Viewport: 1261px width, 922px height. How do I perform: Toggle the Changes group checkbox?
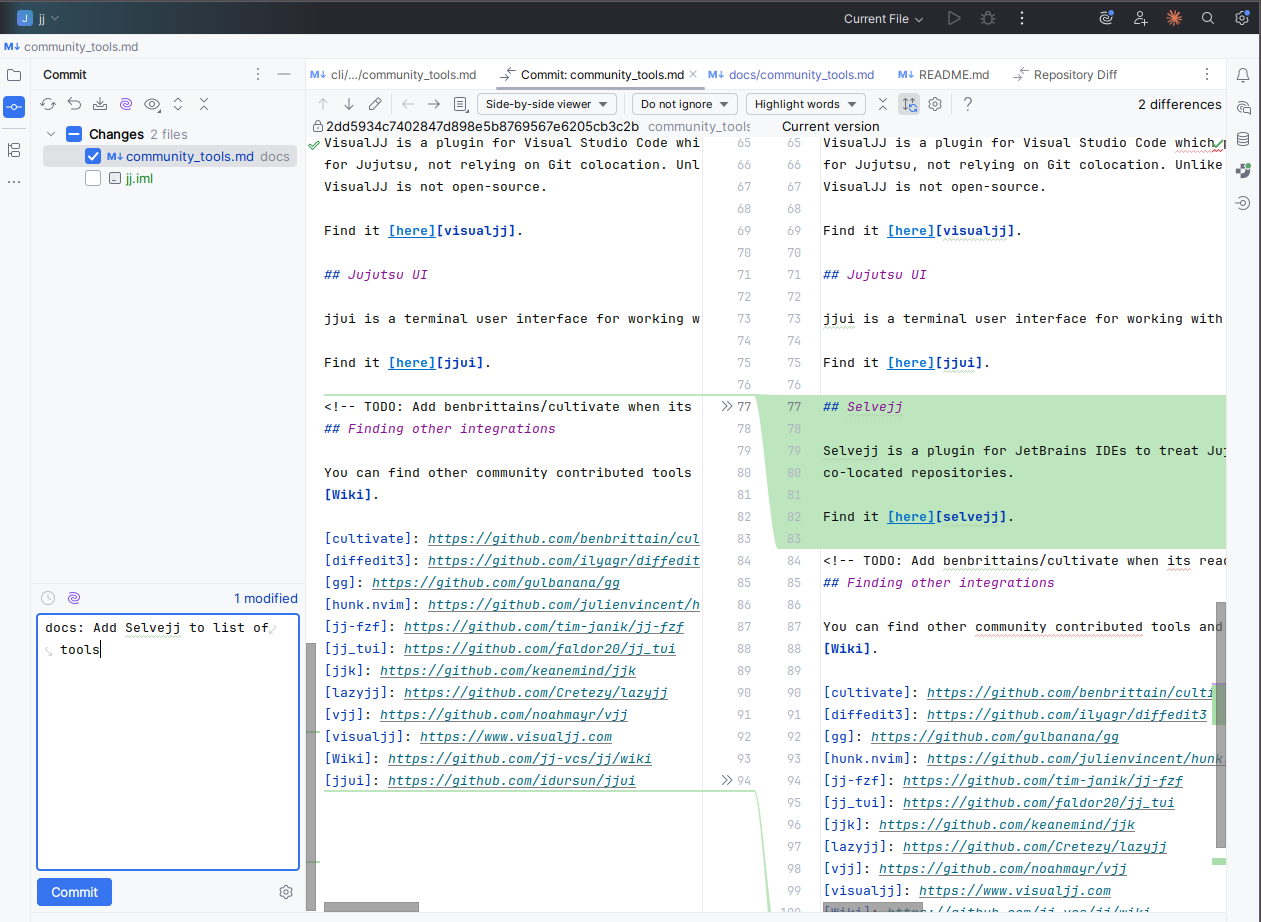point(73,134)
